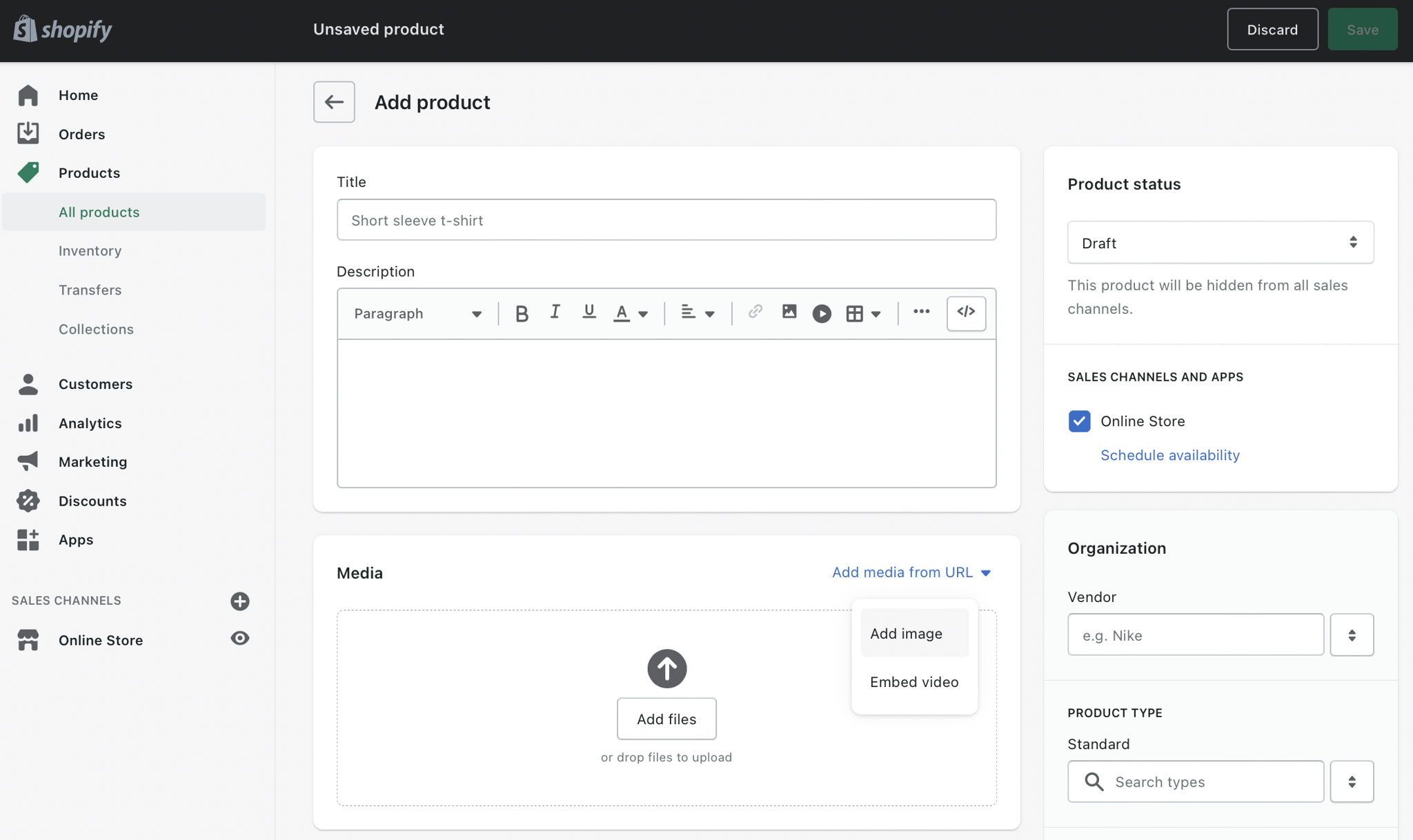
Task: Open the HTML code view button
Action: 965,313
